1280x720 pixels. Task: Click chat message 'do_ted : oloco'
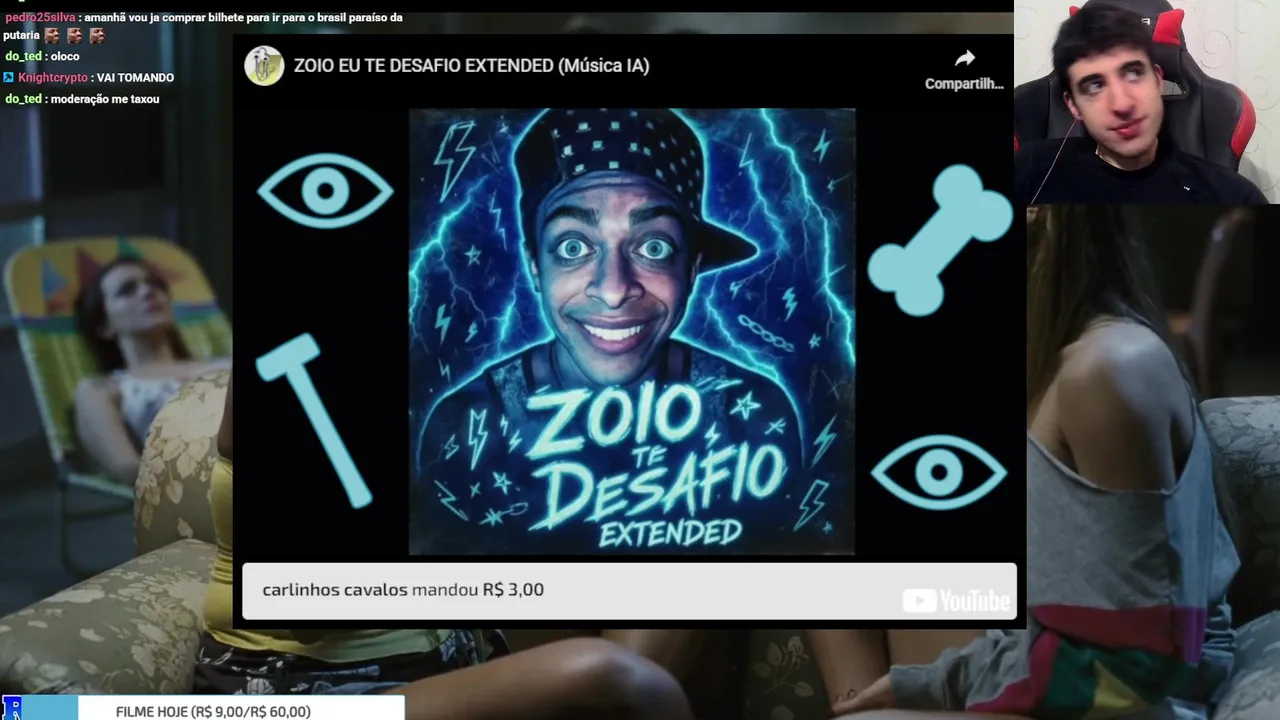pyautogui.click(x=42, y=57)
